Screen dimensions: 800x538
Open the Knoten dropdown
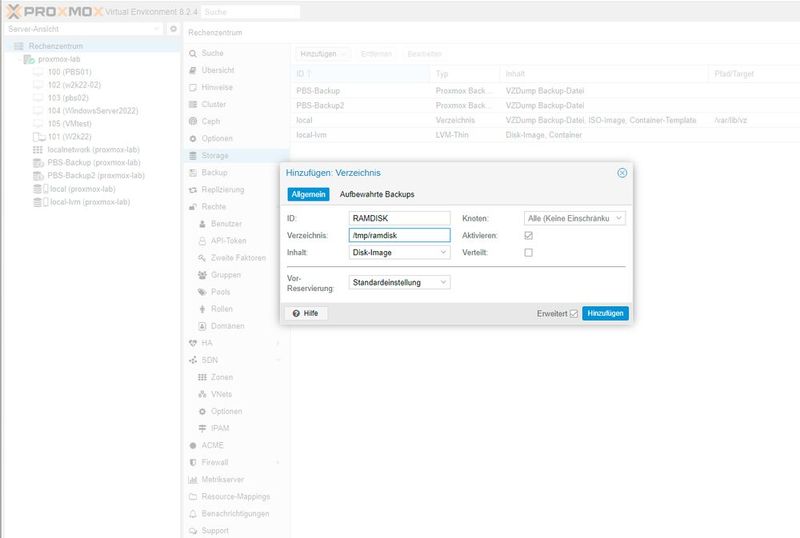click(x=574, y=218)
